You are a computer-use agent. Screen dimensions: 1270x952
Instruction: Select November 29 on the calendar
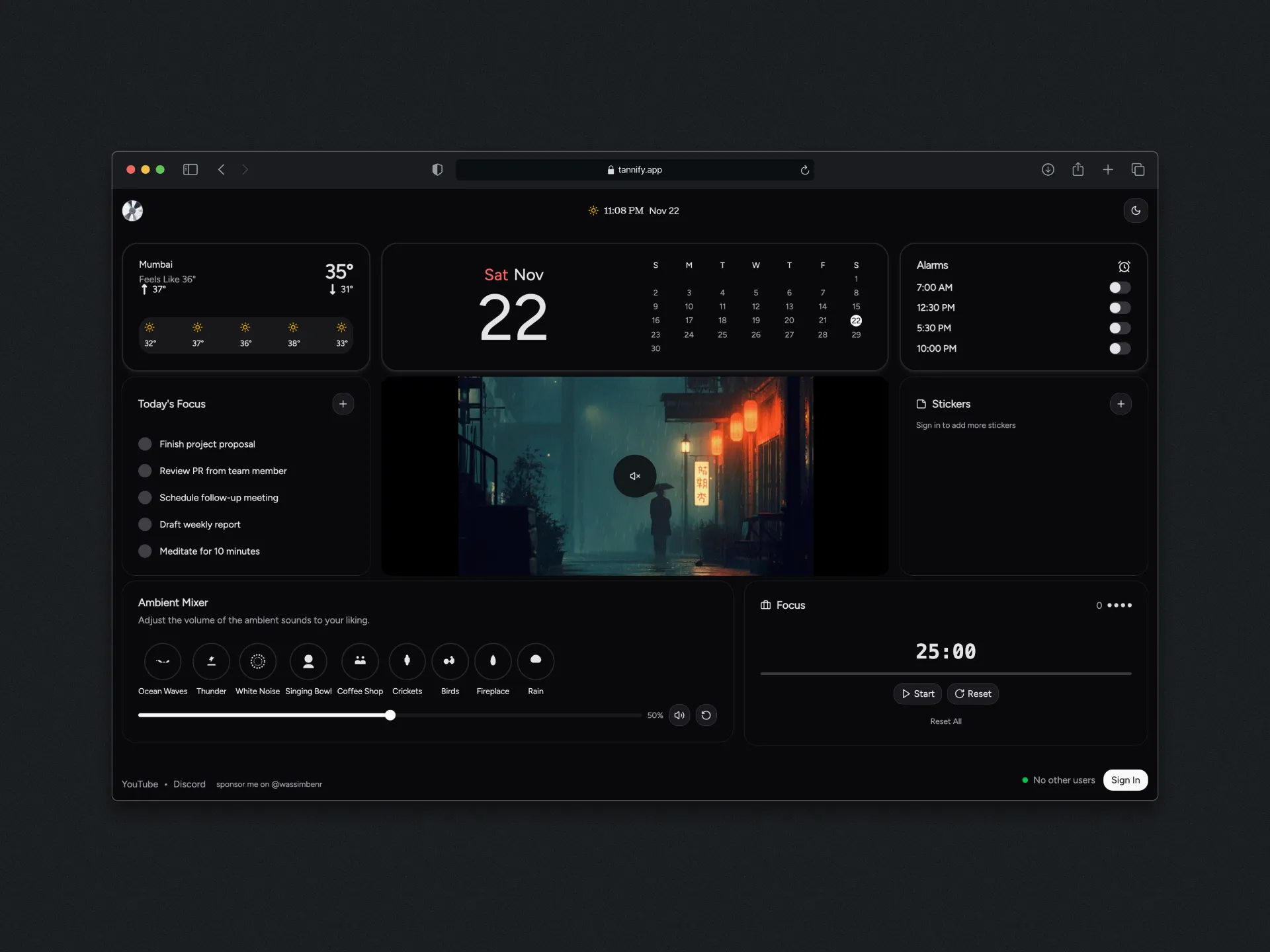(856, 335)
